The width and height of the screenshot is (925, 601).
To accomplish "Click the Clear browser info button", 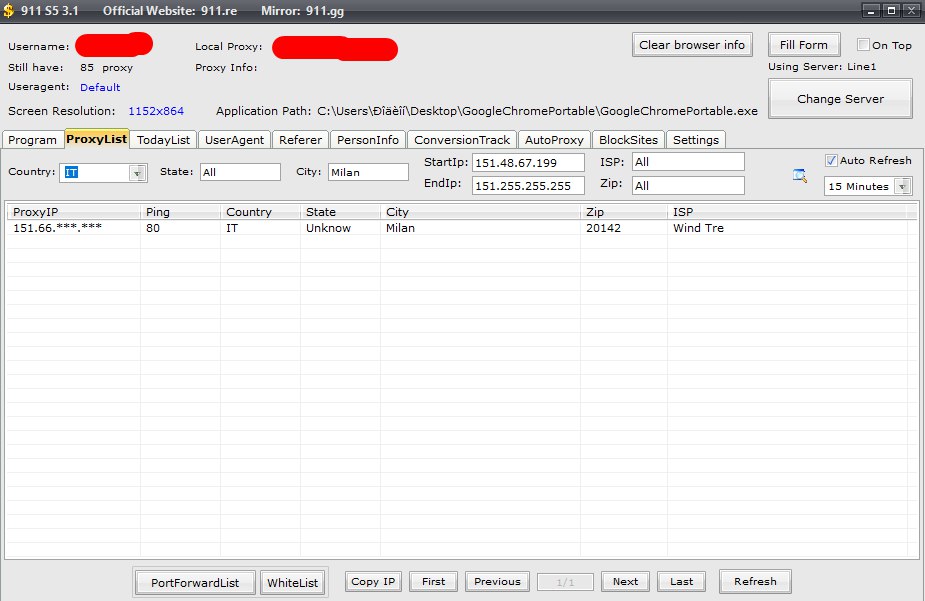I will point(692,45).
